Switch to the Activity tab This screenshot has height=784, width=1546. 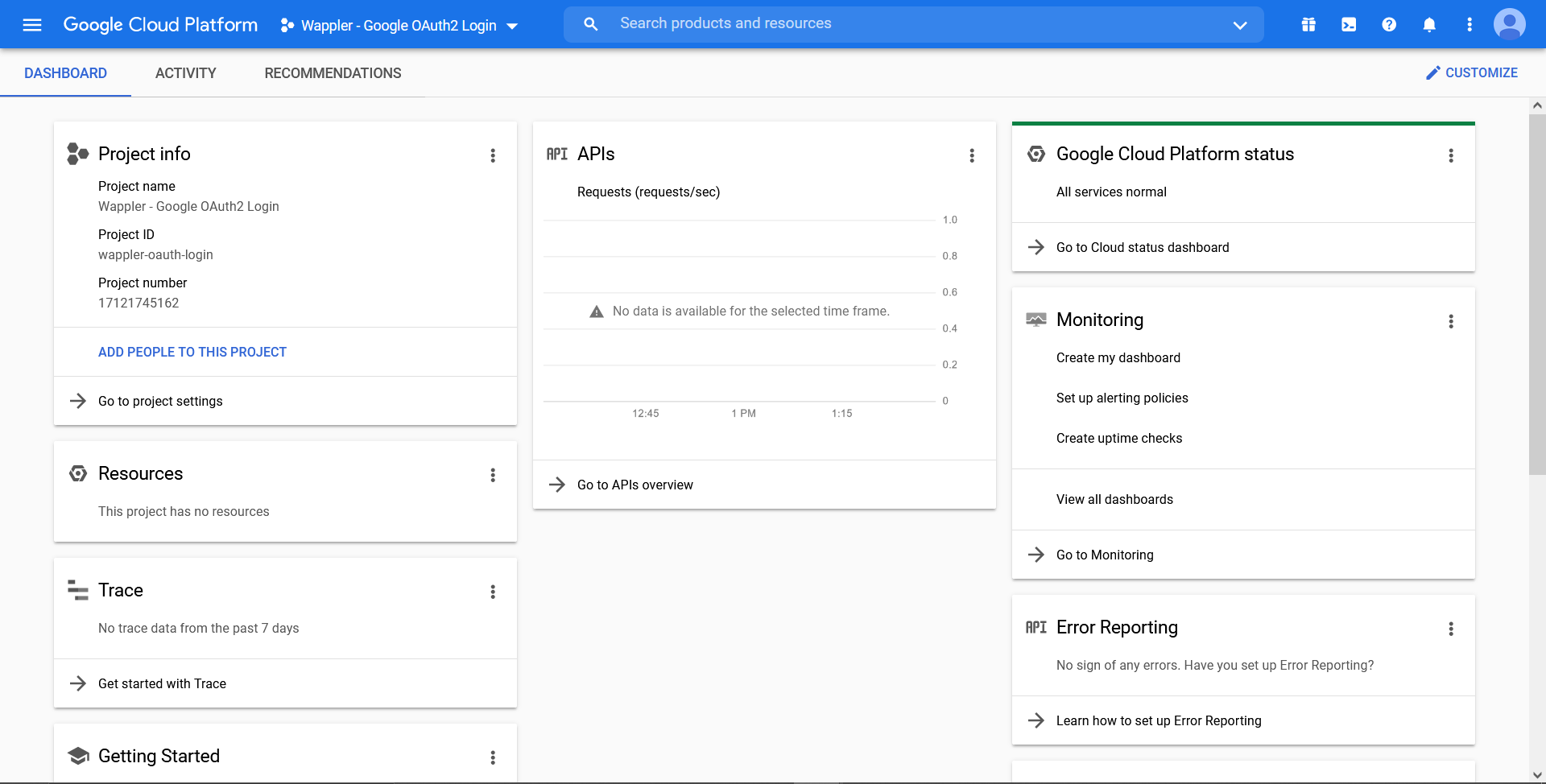pyautogui.click(x=185, y=73)
